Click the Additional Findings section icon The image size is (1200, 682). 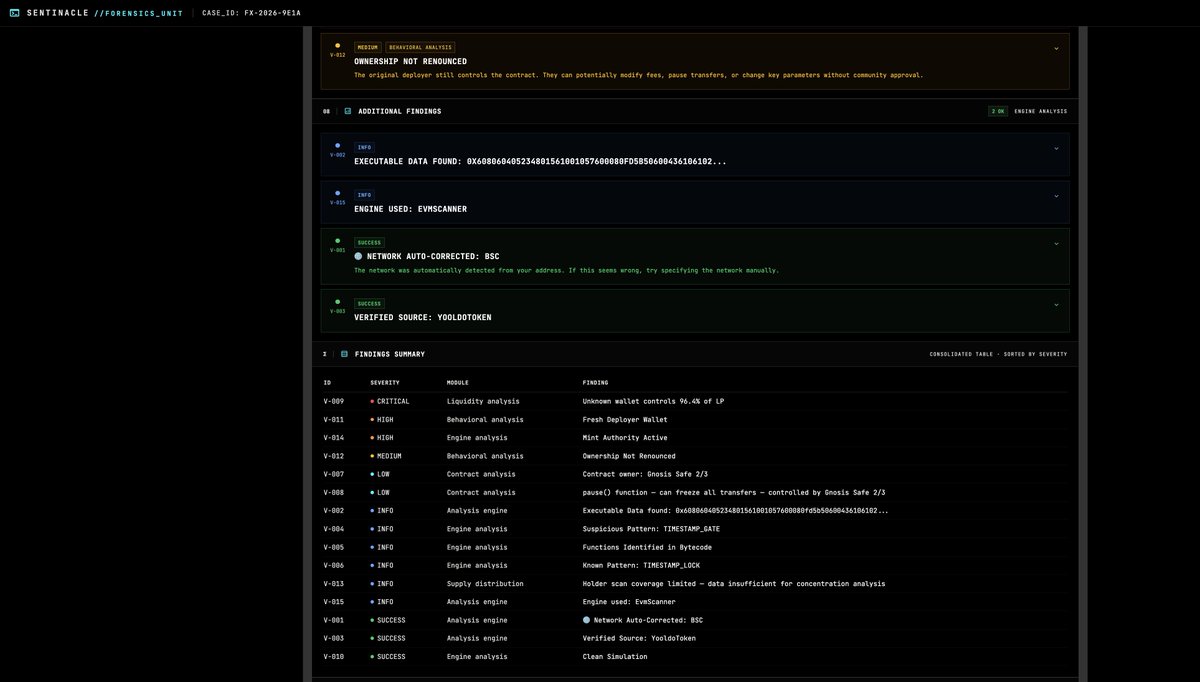coord(348,111)
